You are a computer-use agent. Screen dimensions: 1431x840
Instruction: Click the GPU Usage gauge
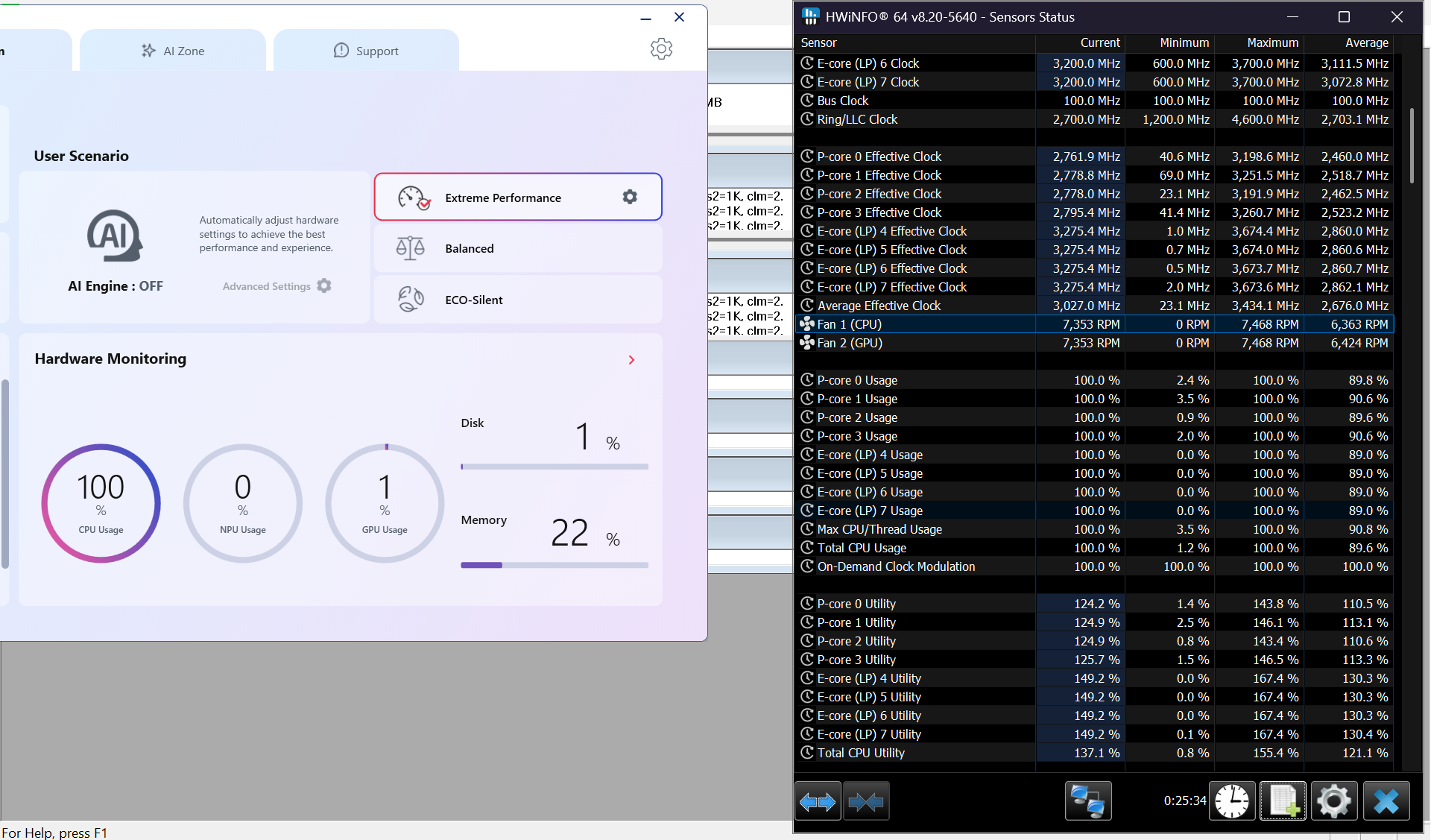point(385,503)
